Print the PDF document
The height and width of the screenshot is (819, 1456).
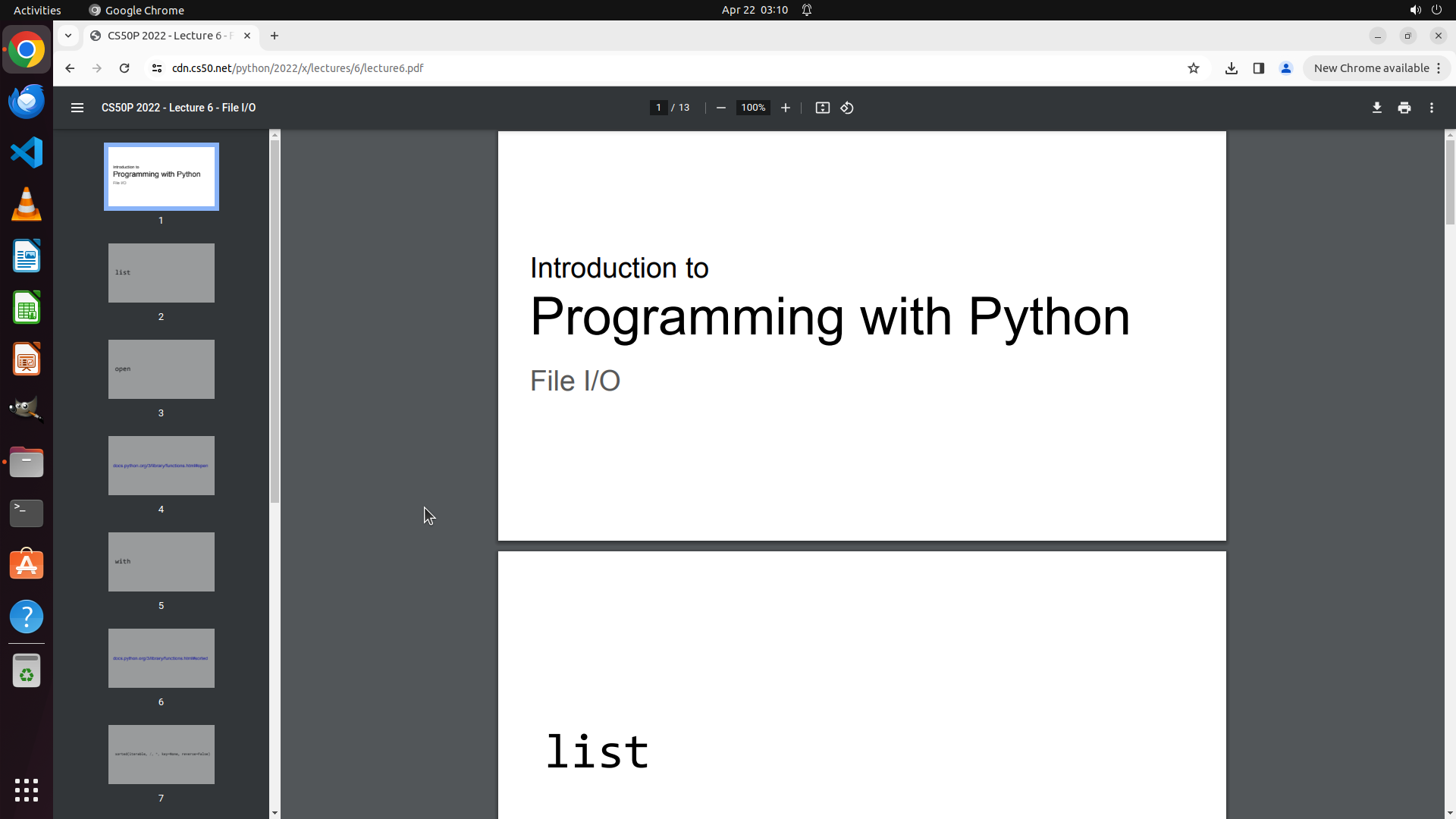click(1404, 108)
